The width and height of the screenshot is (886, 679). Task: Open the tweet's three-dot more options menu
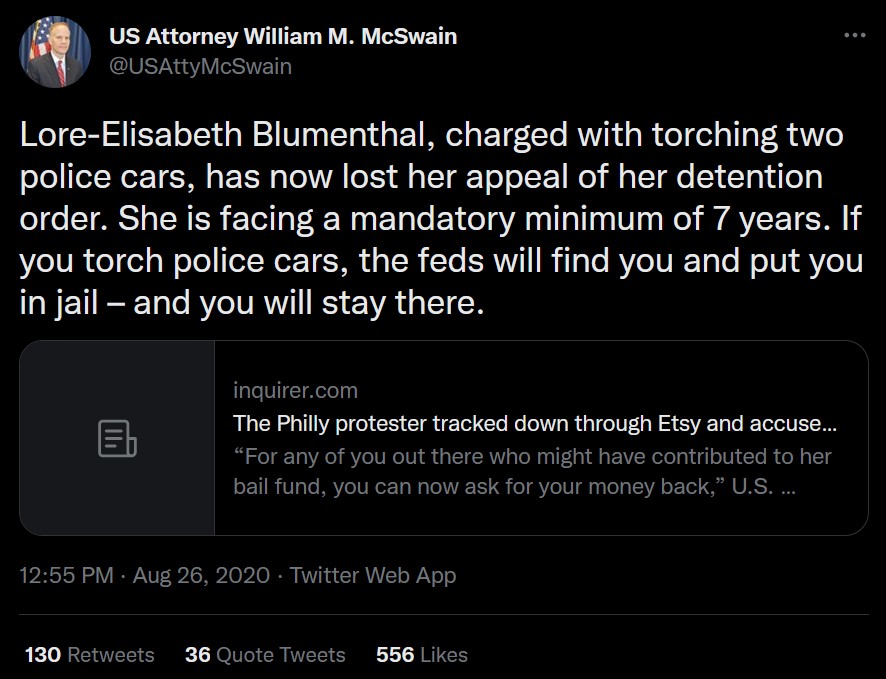point(854,36)
